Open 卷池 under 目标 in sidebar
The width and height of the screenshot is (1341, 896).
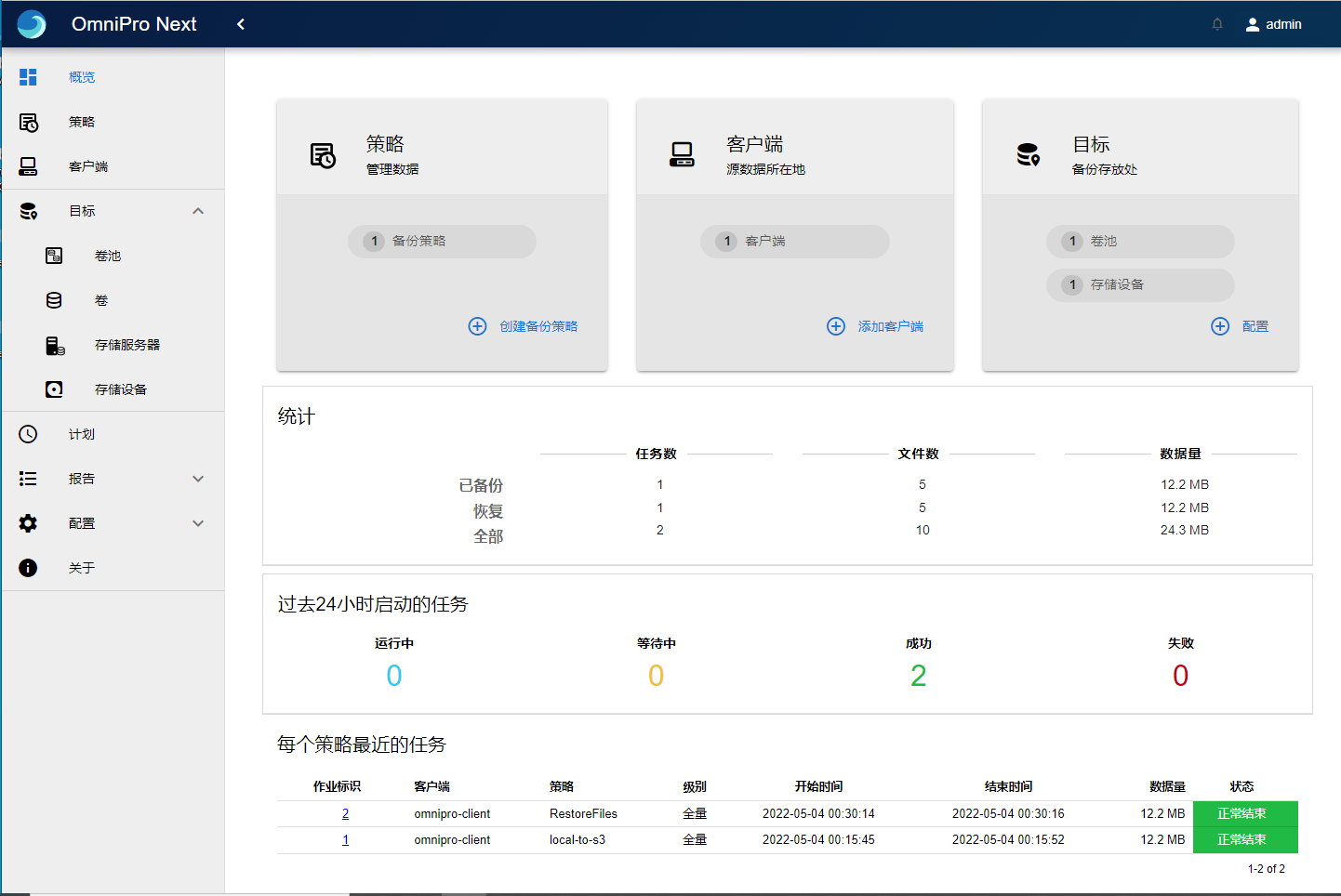(x=108, y=256)
